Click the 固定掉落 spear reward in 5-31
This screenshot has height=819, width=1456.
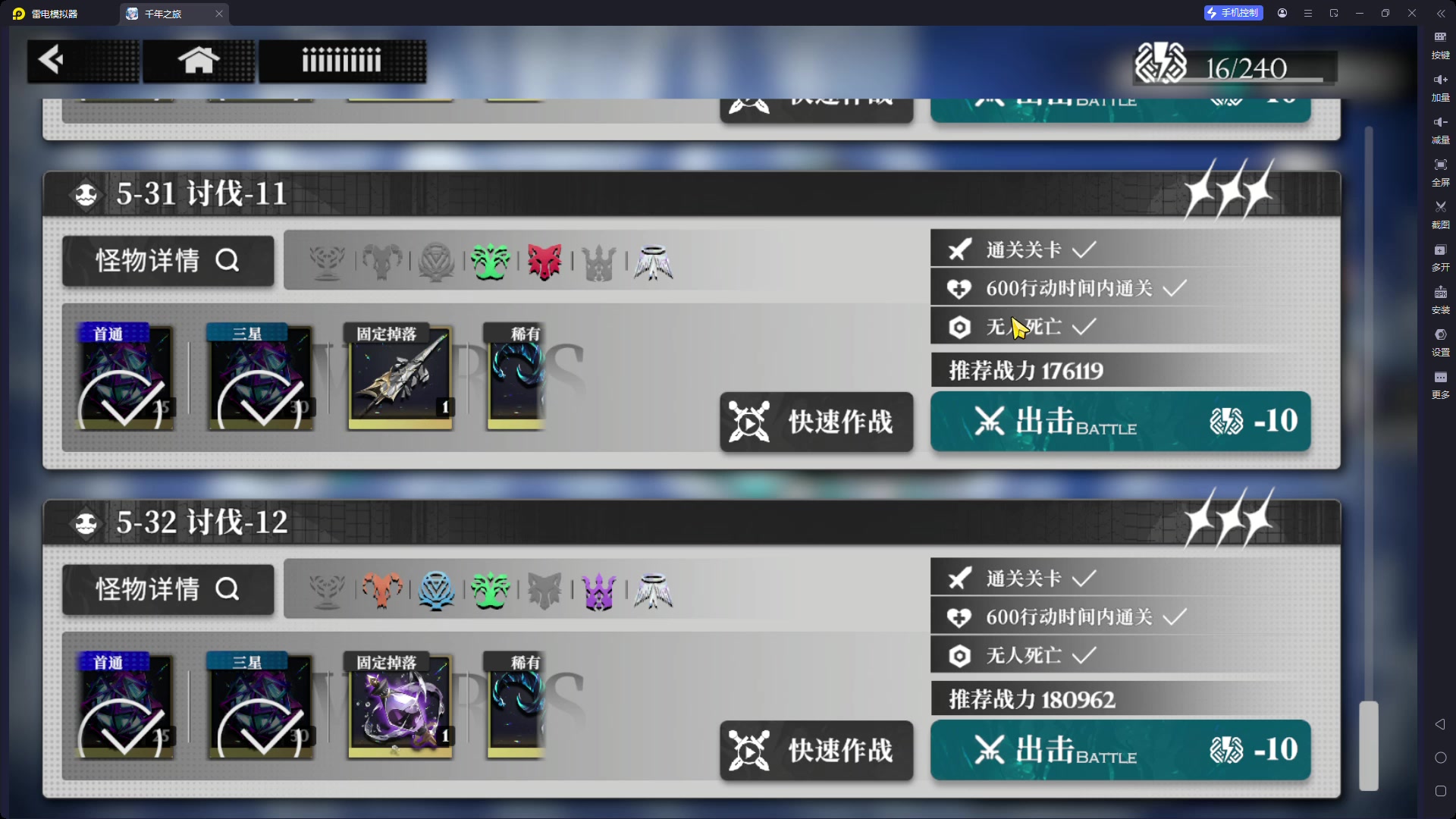tap(400, 378)
